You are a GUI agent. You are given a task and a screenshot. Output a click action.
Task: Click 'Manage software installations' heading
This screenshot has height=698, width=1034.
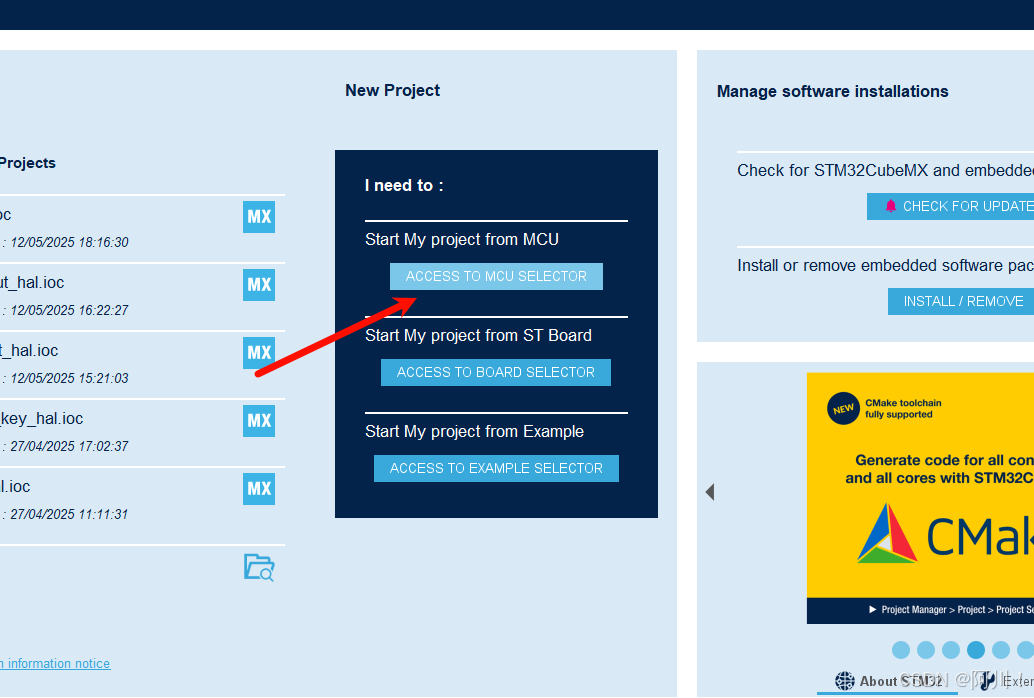click(832, 91)
